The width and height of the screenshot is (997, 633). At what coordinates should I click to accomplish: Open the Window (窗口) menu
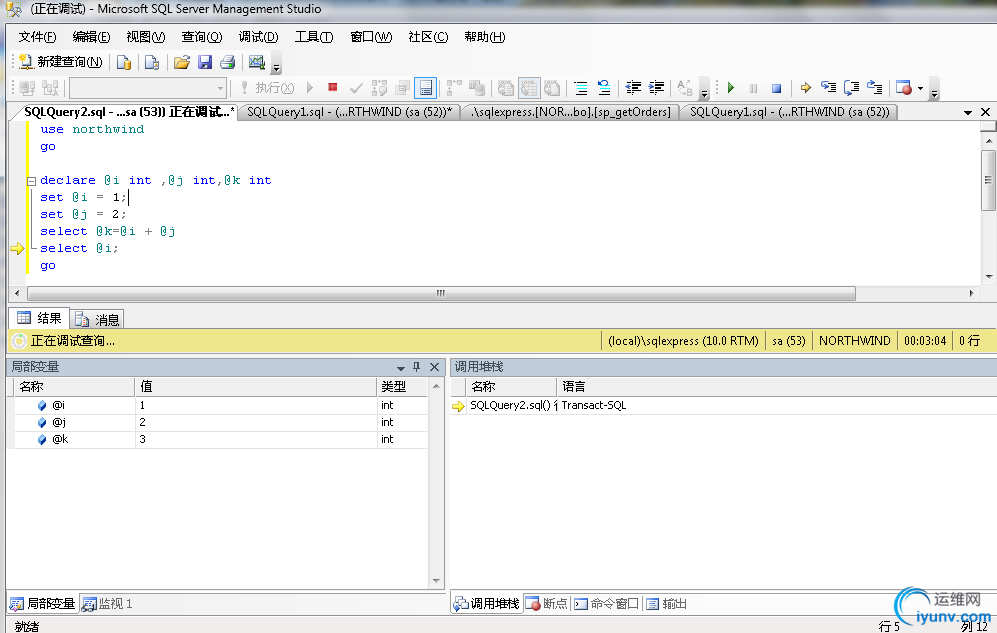click(371, 37)
